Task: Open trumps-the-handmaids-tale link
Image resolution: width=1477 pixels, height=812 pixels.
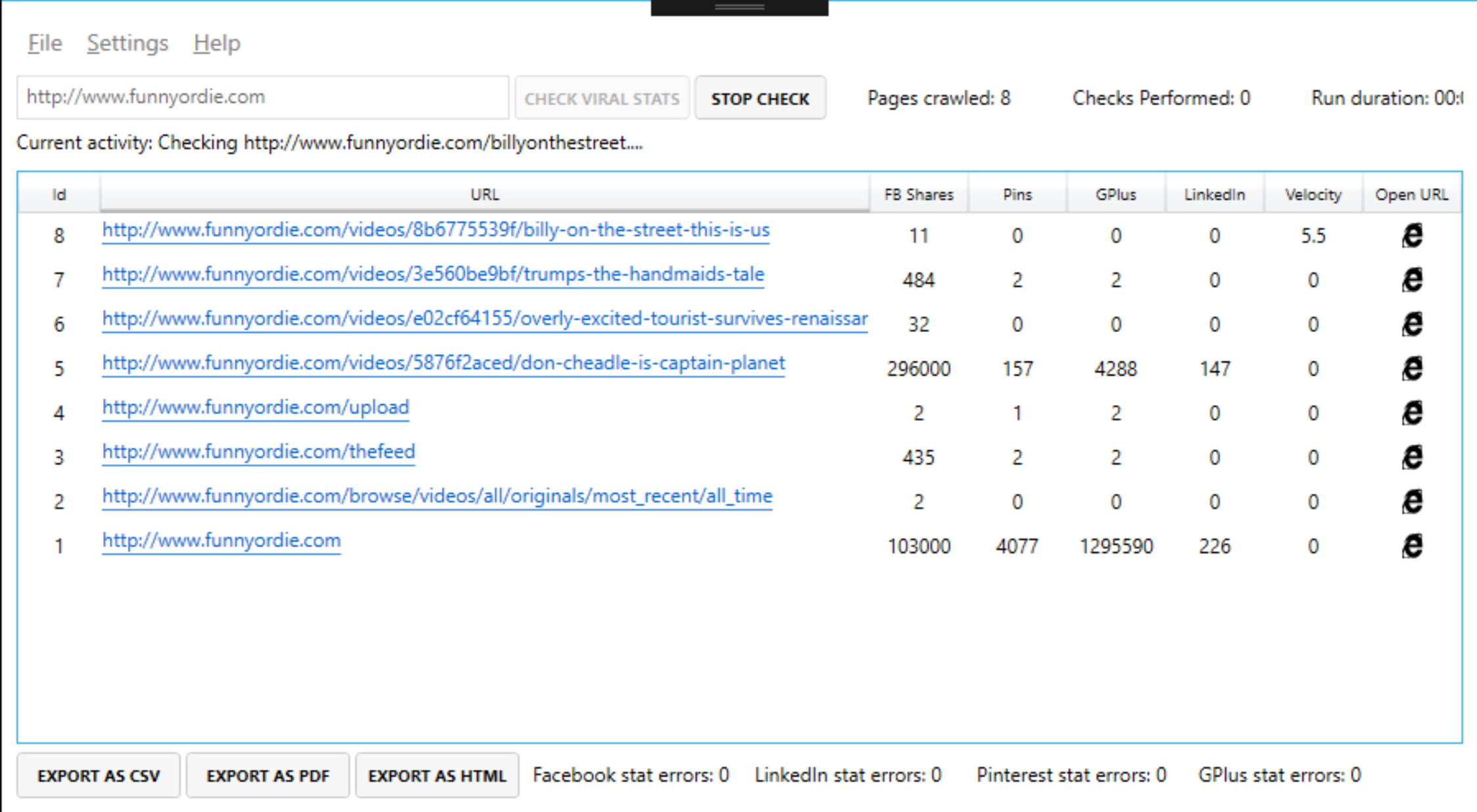Action: tap(433, 274)
